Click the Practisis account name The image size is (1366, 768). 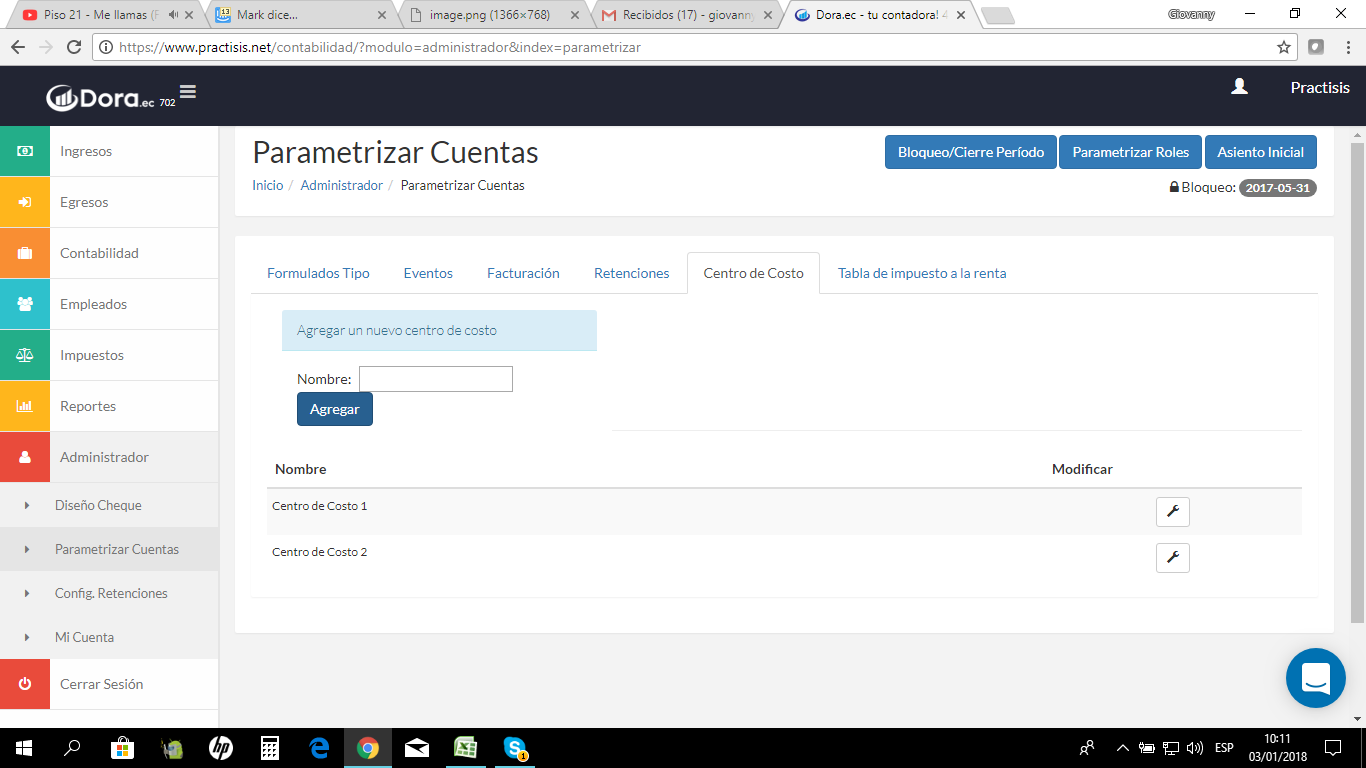coord(1320,88)
